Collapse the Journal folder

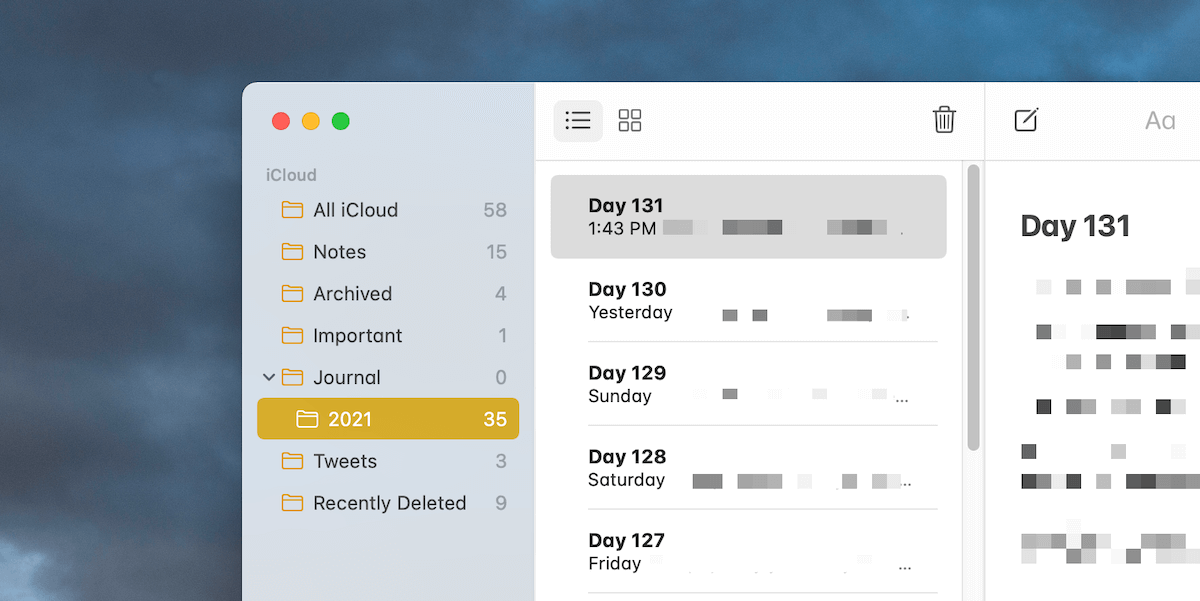(x=268, y=377)
